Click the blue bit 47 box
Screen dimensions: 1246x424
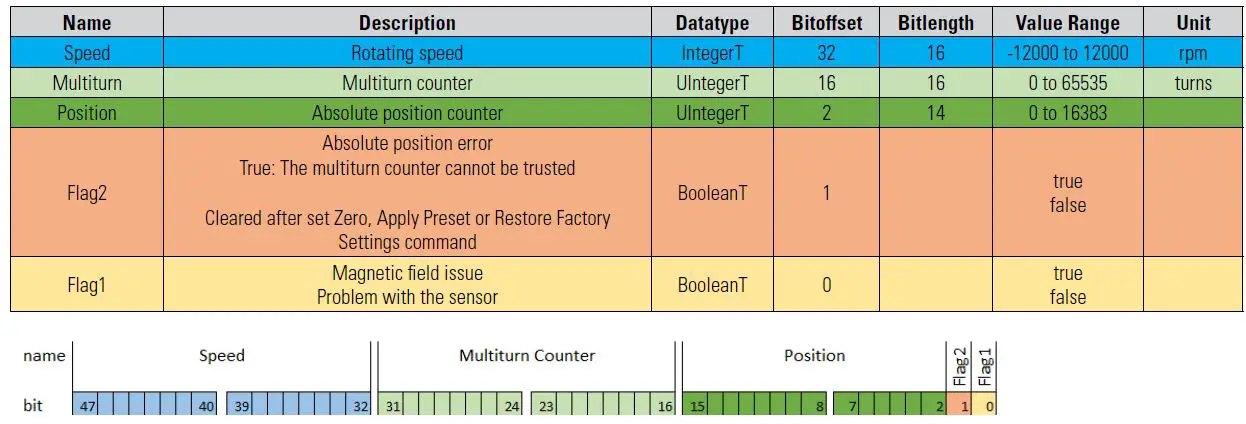87,406
